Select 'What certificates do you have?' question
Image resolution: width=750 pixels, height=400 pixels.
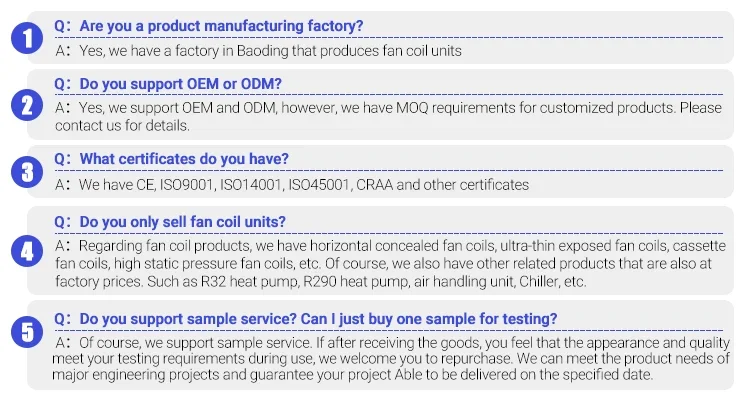click(x=184, y=158)
